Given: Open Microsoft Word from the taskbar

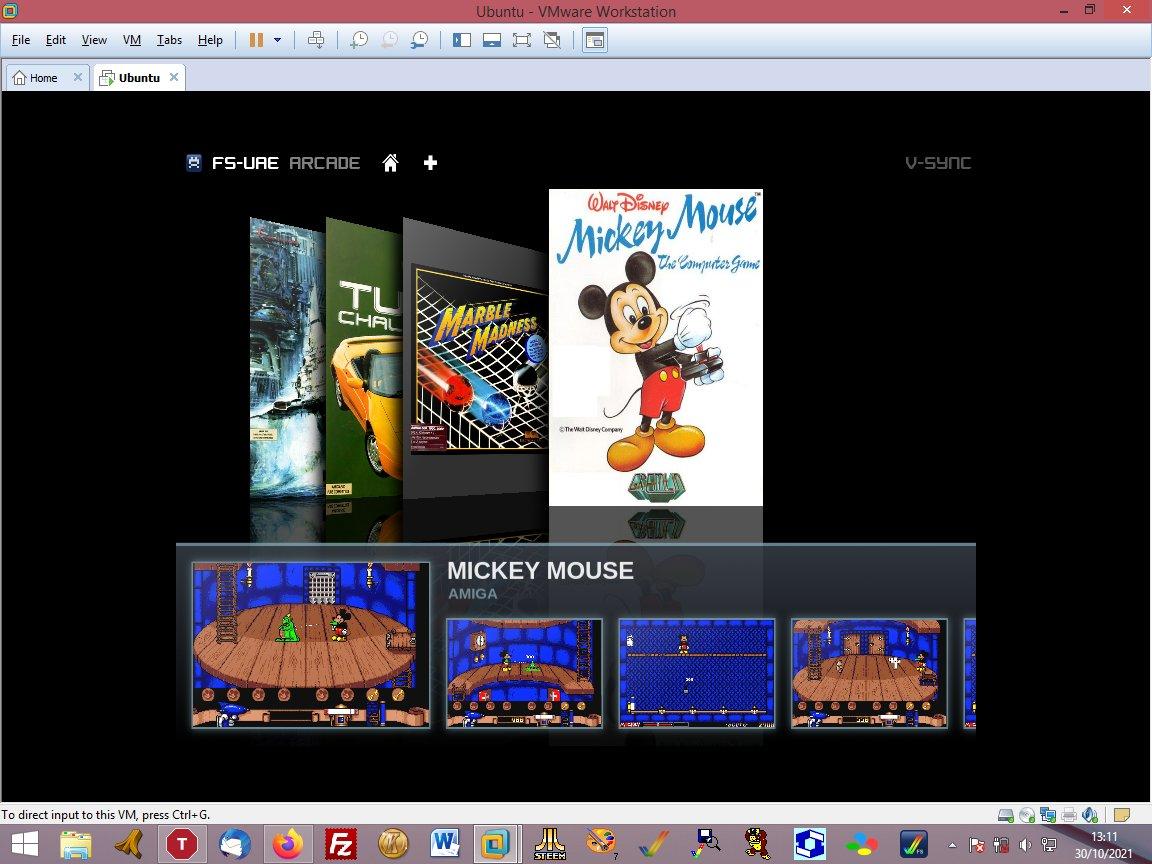Looking at the screenshot, I should coord(445,844).
